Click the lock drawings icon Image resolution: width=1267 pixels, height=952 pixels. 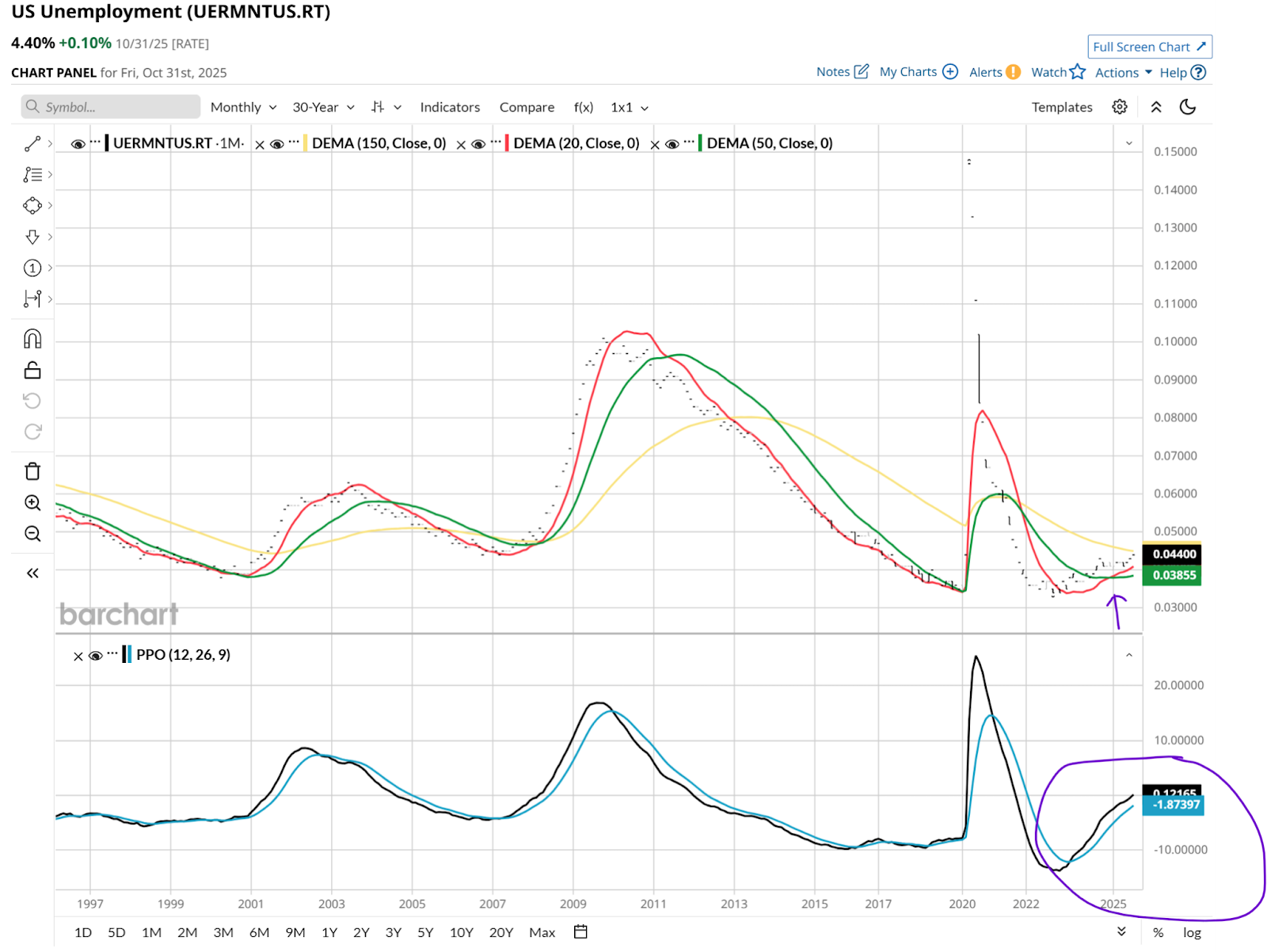tap(32, 371)
